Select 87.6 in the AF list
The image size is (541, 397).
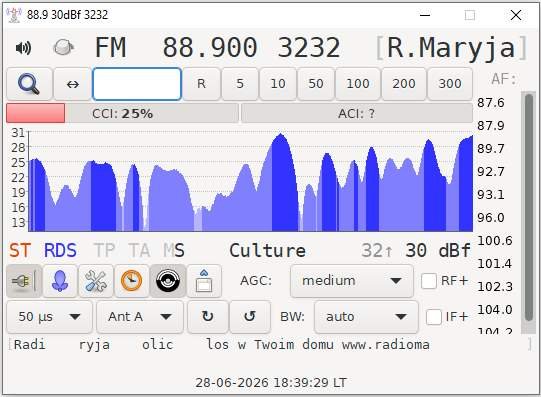point(491,103)
